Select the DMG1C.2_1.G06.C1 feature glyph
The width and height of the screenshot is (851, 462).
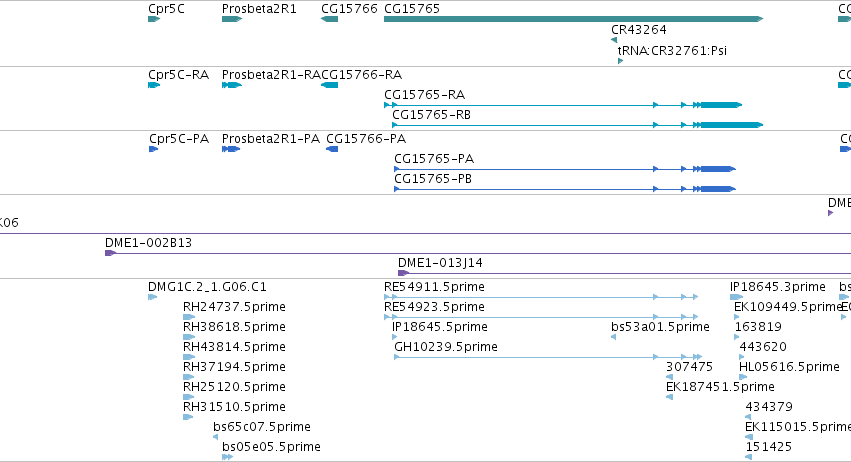click(x=153, y=297)
